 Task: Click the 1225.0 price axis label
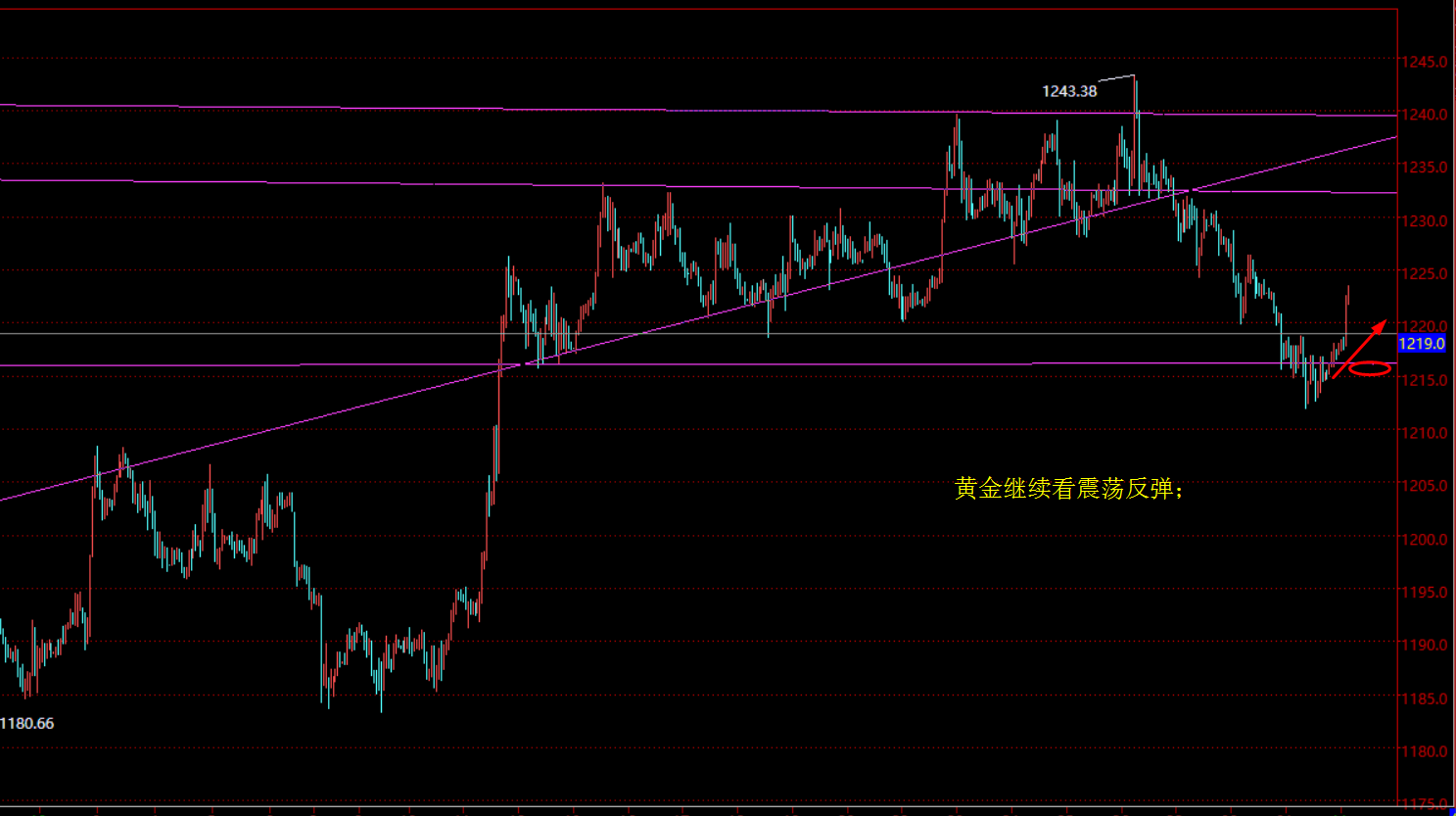pyautogui.click(x=1424, y=274)
